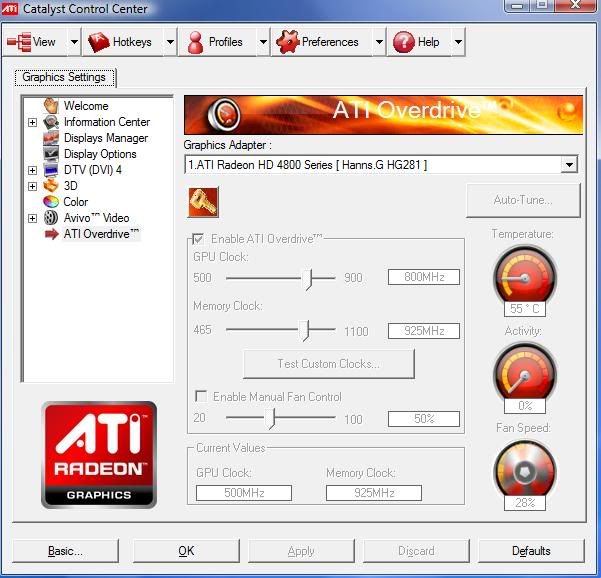Click the Information Center icon
The width and height of the screenshot is (601, 578).
coord(51,122)
